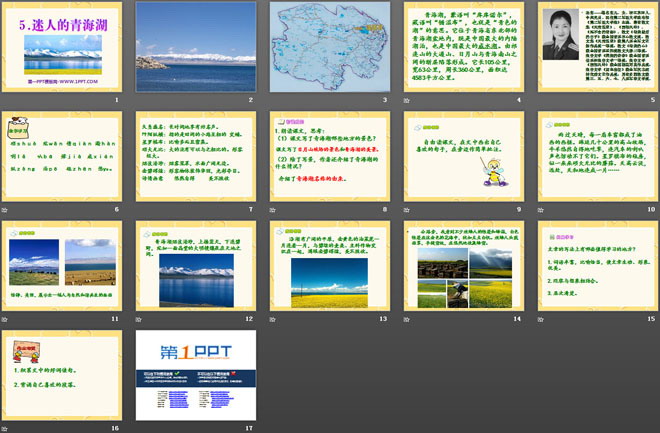The height and width of the screenshot is (433, 660).
Task: Click slide number label 1
Action: (x=117, y=100)
